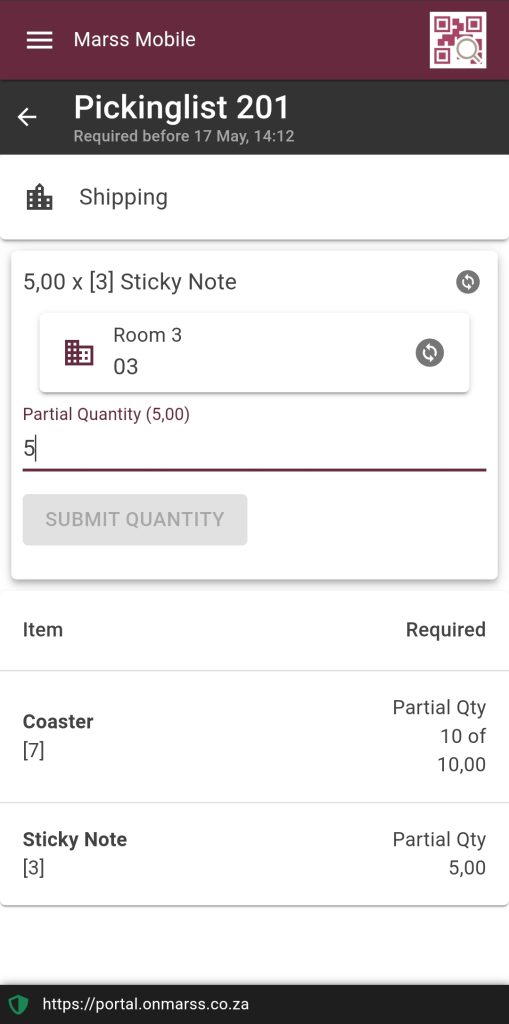Click the Submit Quantity button
This screenshot has width=509, height=1024.
[x=135, y=520]
